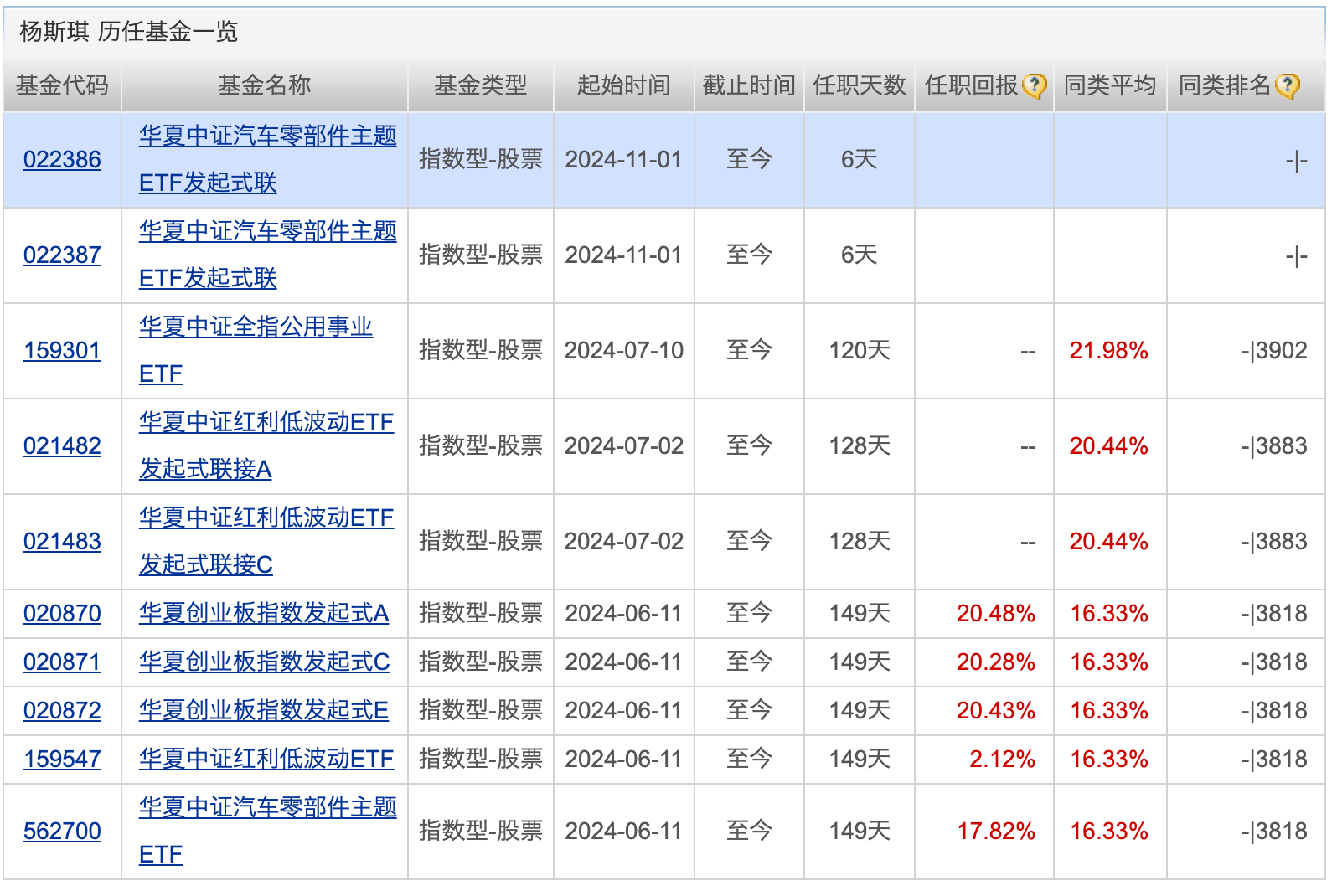Click the 基金类型 column header

(480, 85)
